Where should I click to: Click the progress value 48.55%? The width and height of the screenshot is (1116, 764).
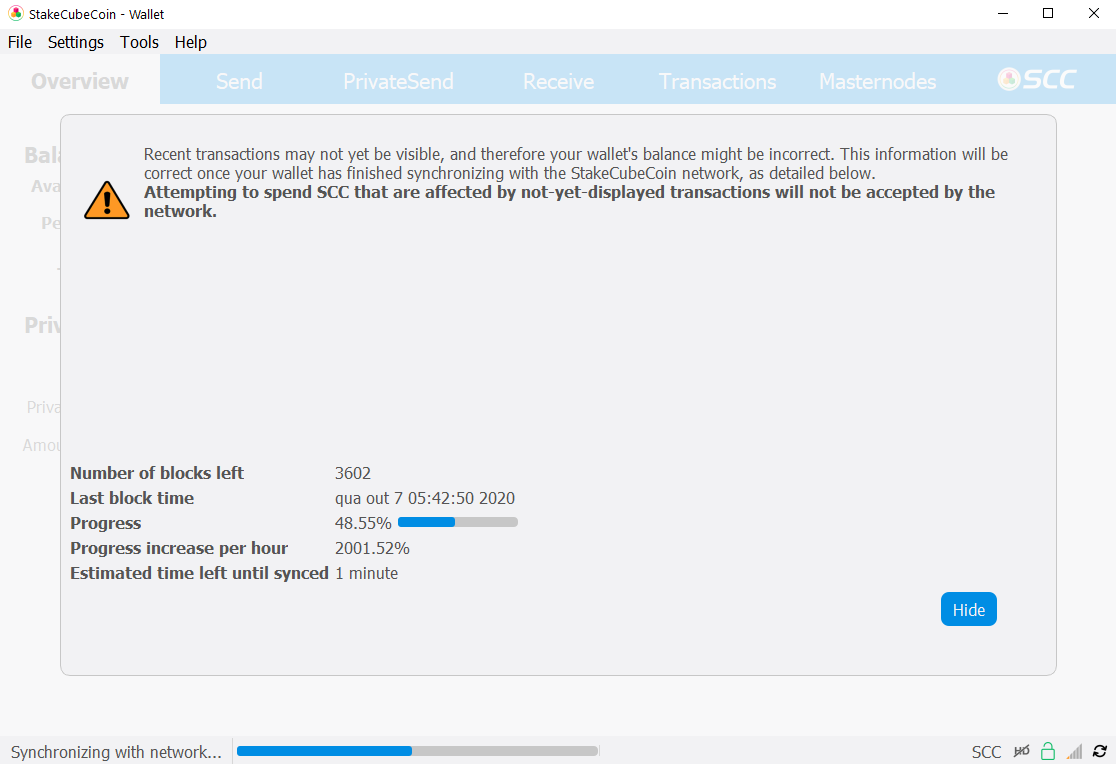[363, 523]
